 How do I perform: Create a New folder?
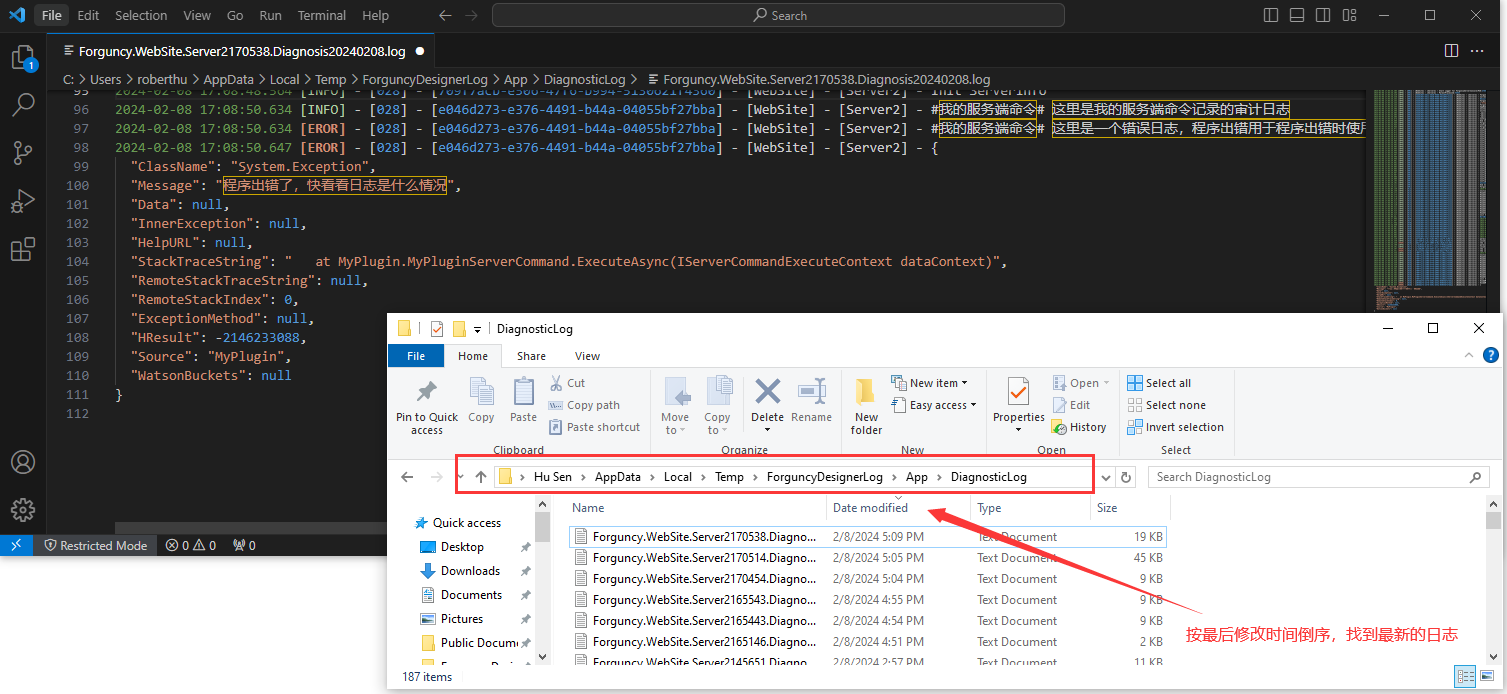866,407
